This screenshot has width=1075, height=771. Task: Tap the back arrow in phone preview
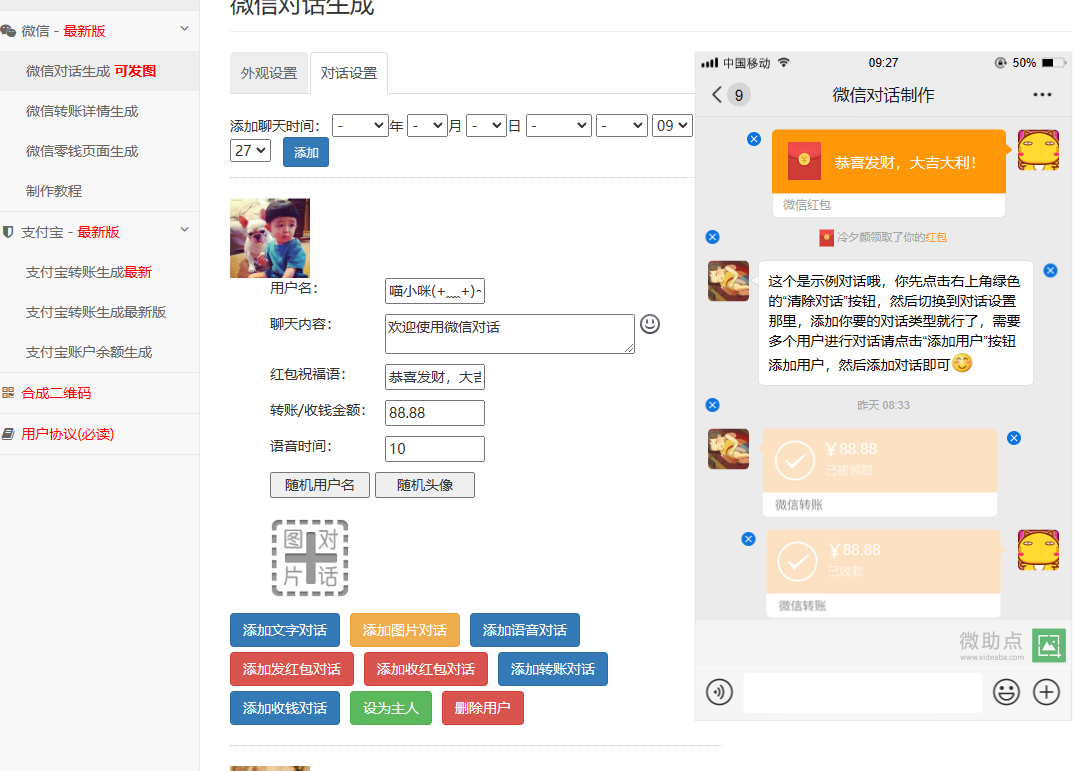click(x=717, y=95)
